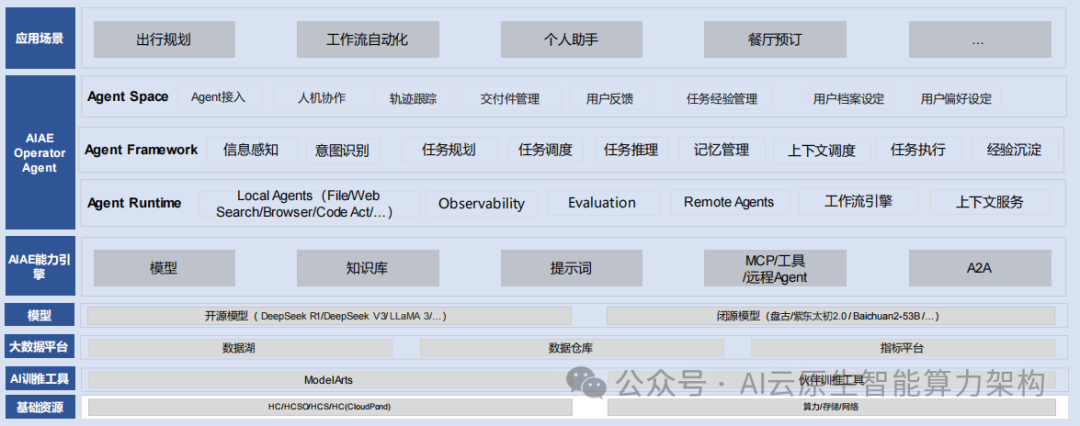This screenshot has height=426, width=1080.
Task: Click the 应用场景 row label
Action: (x=40, y=38)
